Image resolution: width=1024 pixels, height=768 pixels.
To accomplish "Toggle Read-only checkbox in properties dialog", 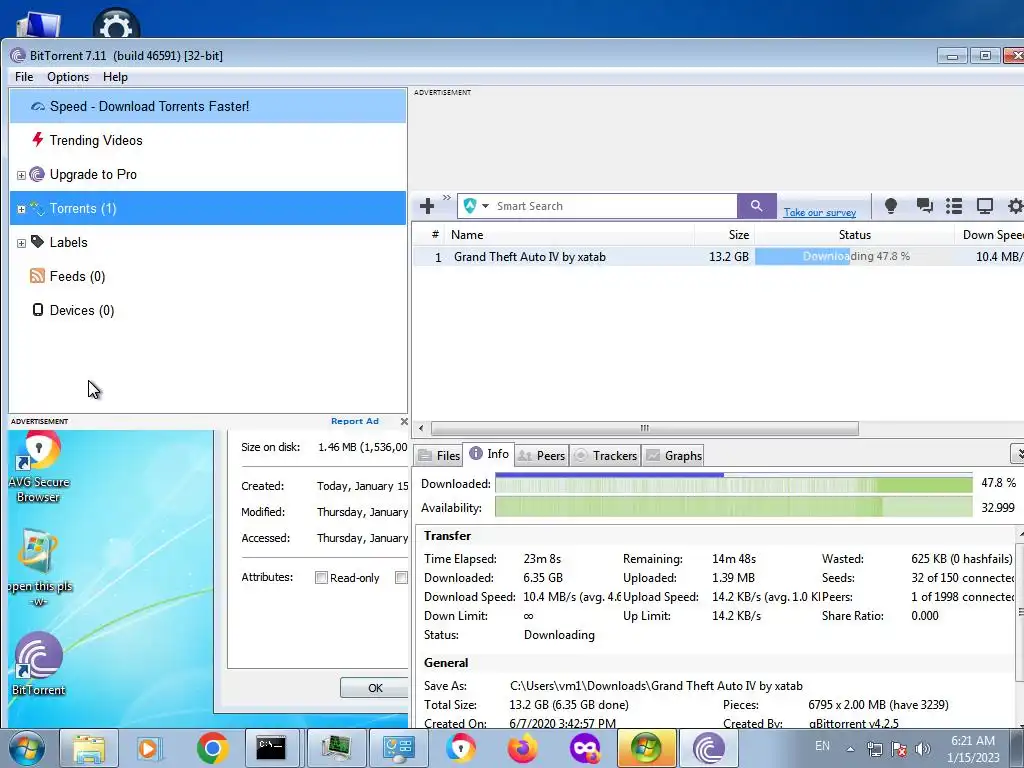I will pyautogui.click(x=321, y=577).
